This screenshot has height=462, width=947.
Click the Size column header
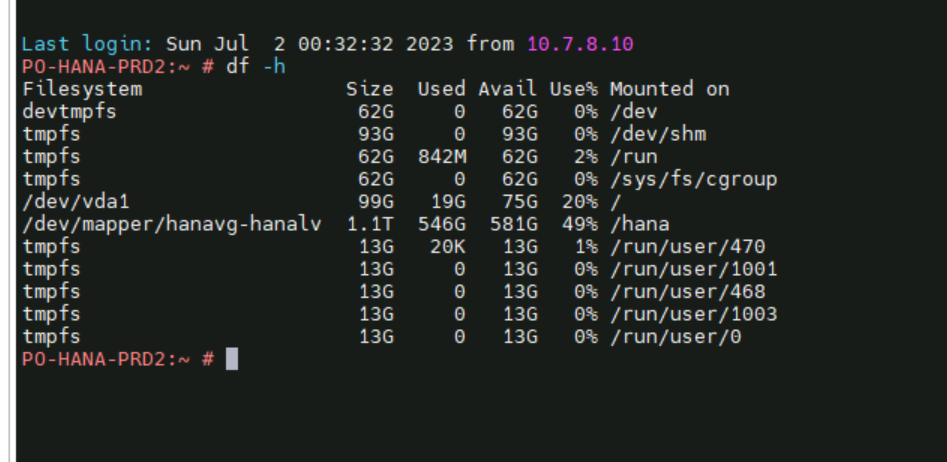tap(370, 89)
